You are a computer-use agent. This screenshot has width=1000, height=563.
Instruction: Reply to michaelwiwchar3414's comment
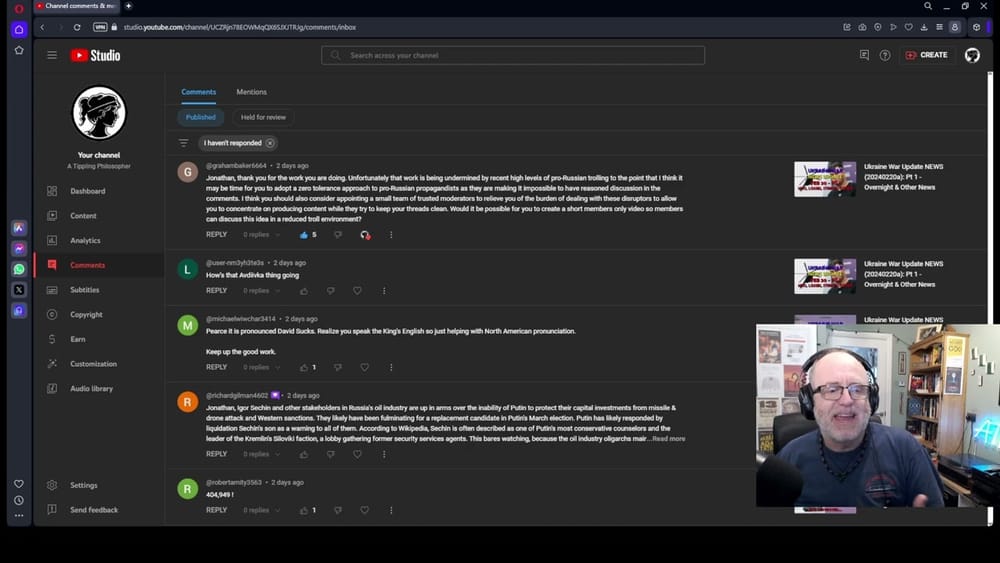tap(216, 367)
